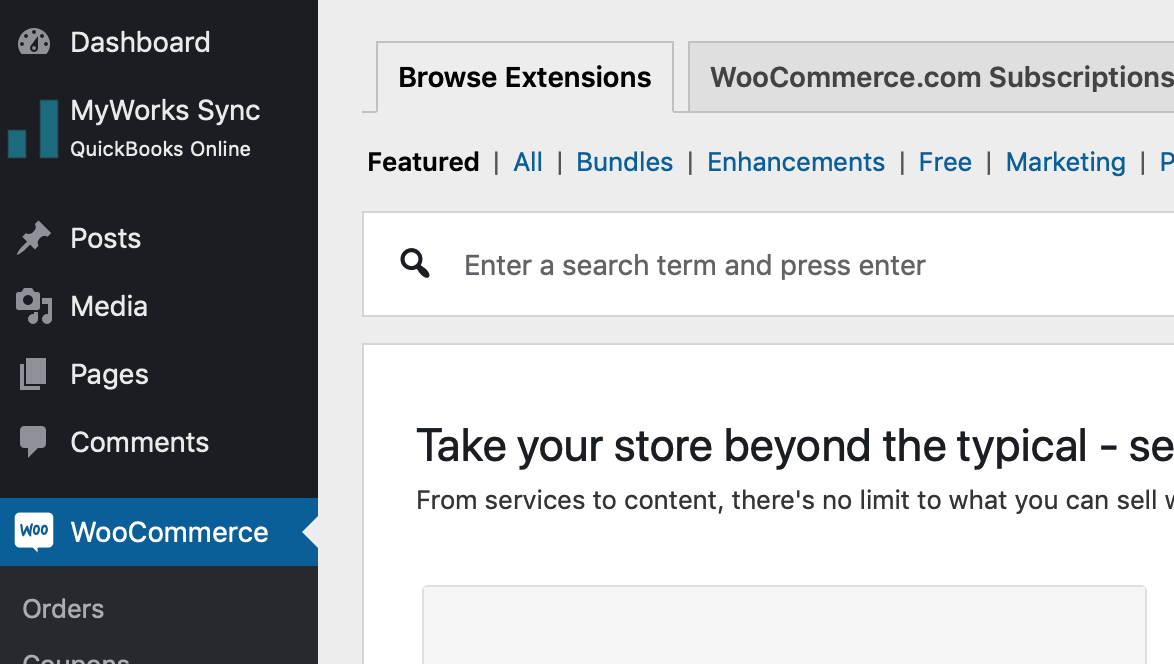Click the Posts pushpin icon
The image size is (1174, 664).
34,238
